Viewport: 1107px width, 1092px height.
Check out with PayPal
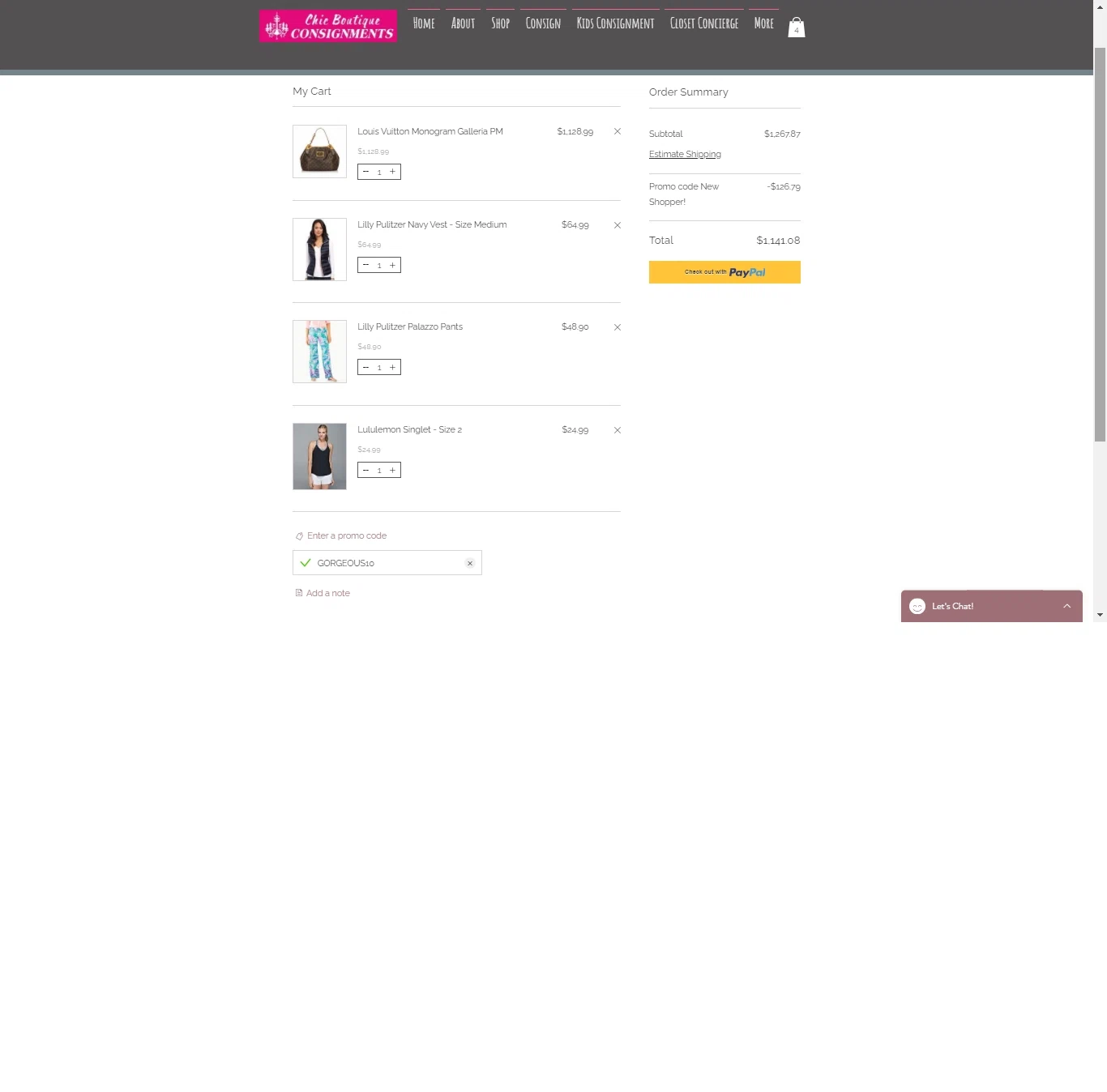pyautogui.click(x=724, y=272)
